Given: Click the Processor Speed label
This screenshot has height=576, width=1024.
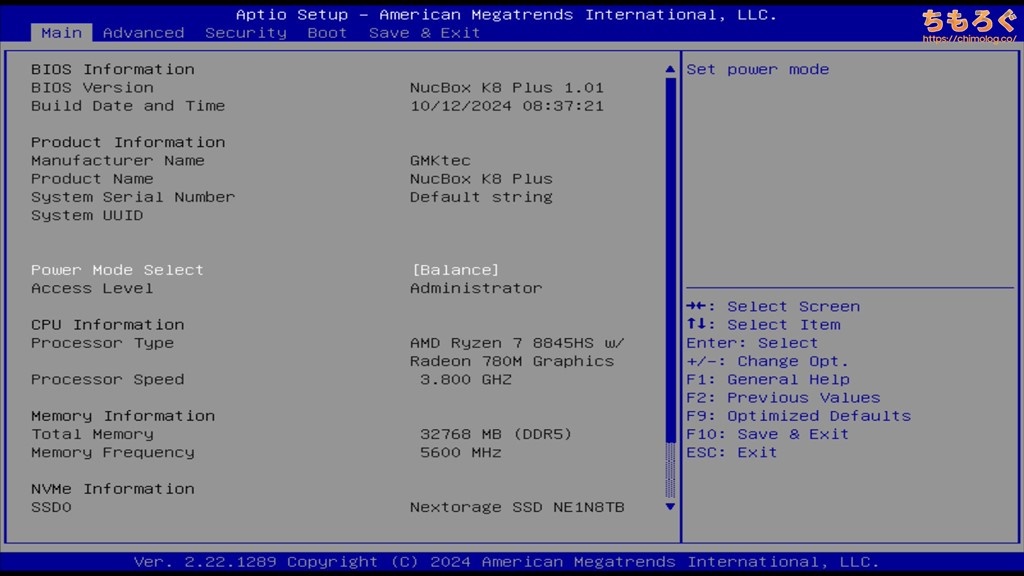Looking at the screenshot, I should (108, 379).
